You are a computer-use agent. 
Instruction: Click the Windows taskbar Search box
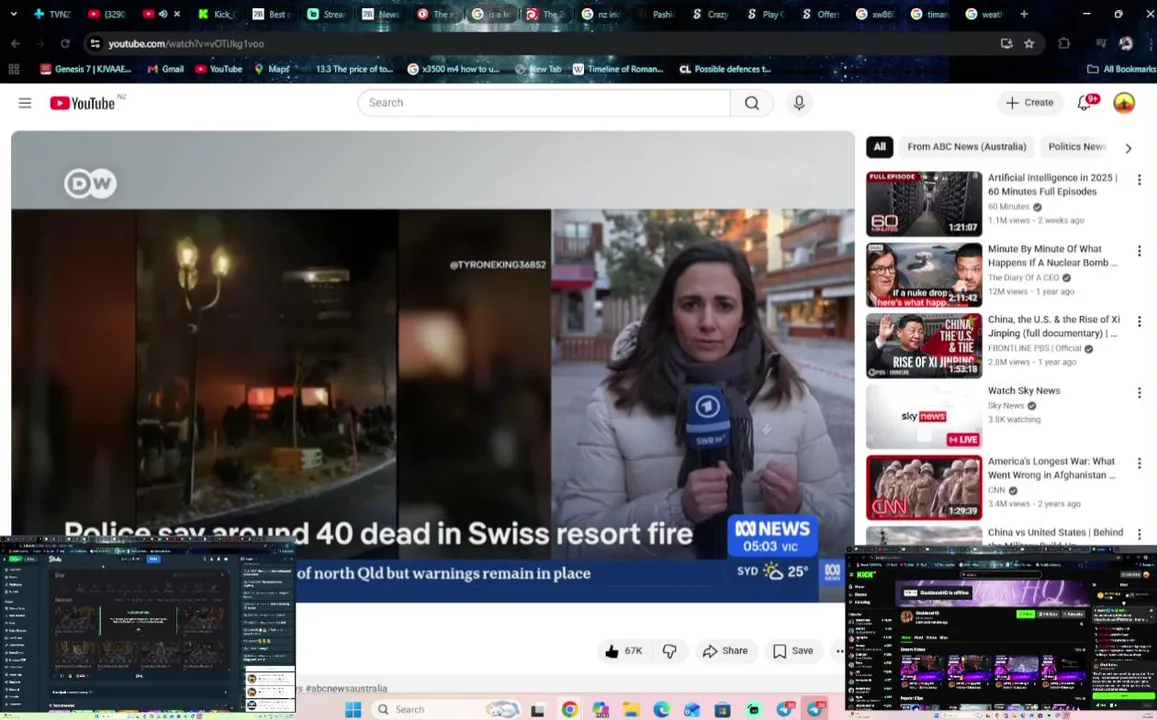446,709
